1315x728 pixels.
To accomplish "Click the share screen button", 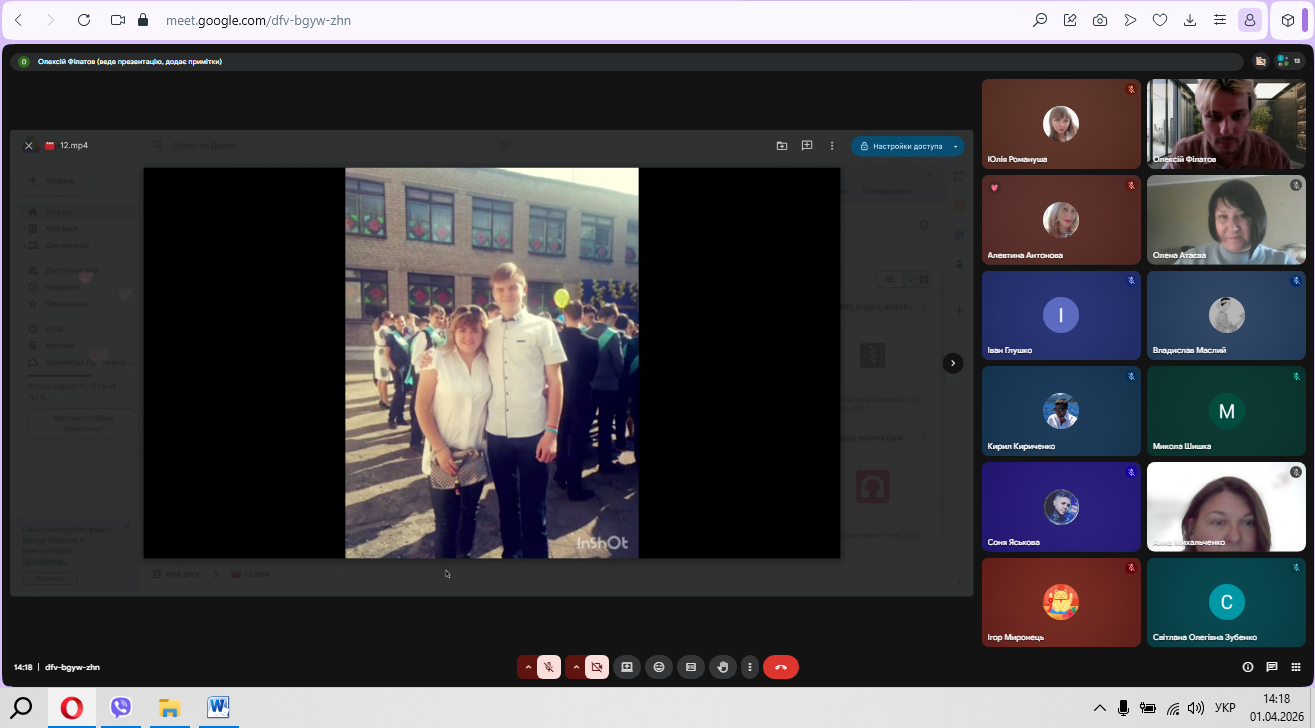I will pos(627,667).
